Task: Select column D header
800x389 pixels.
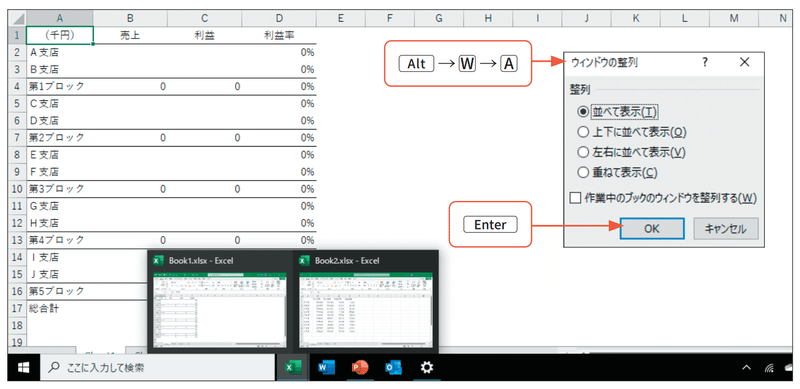Action: (x=279, y=18)
